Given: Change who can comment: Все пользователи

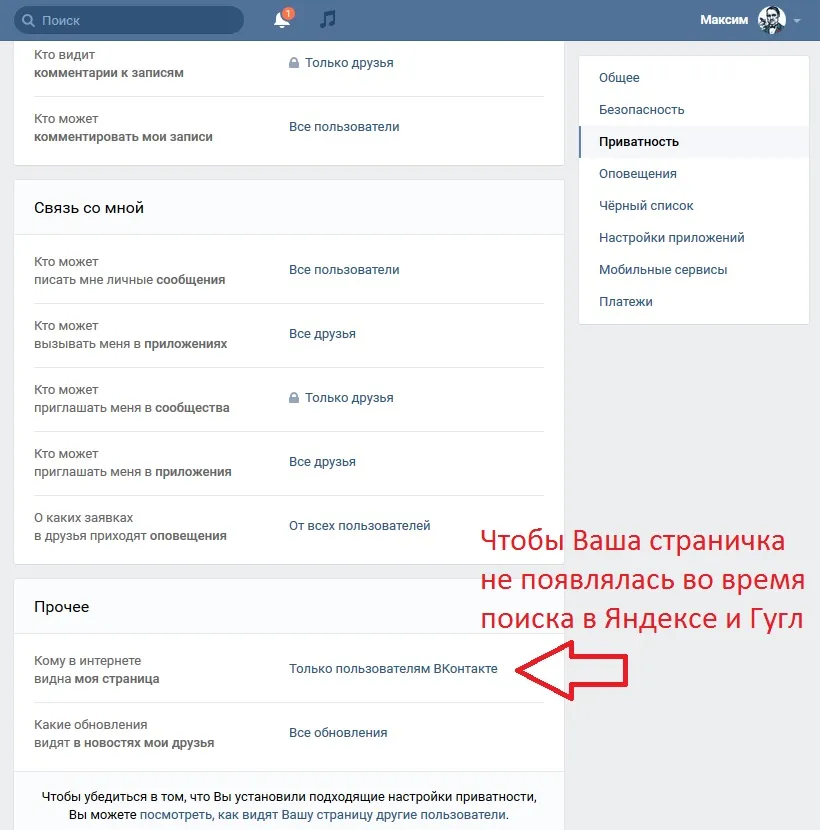Looking at the screenshot, I should tap(344, 127).
